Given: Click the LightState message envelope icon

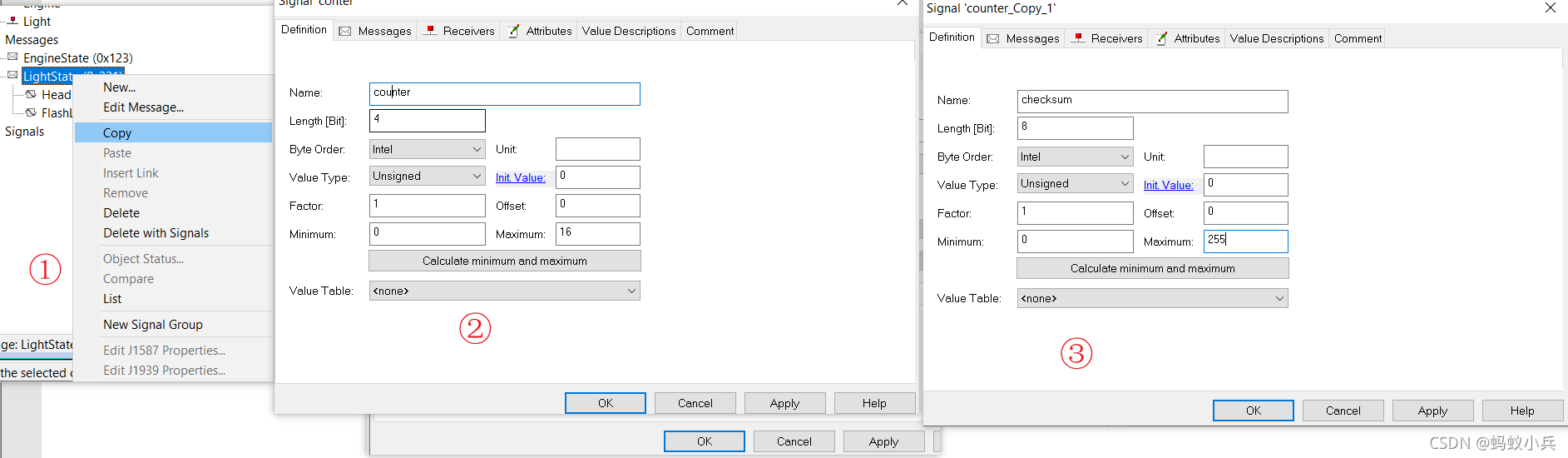Looking at the screenshot, I should [x=12, y=76].
